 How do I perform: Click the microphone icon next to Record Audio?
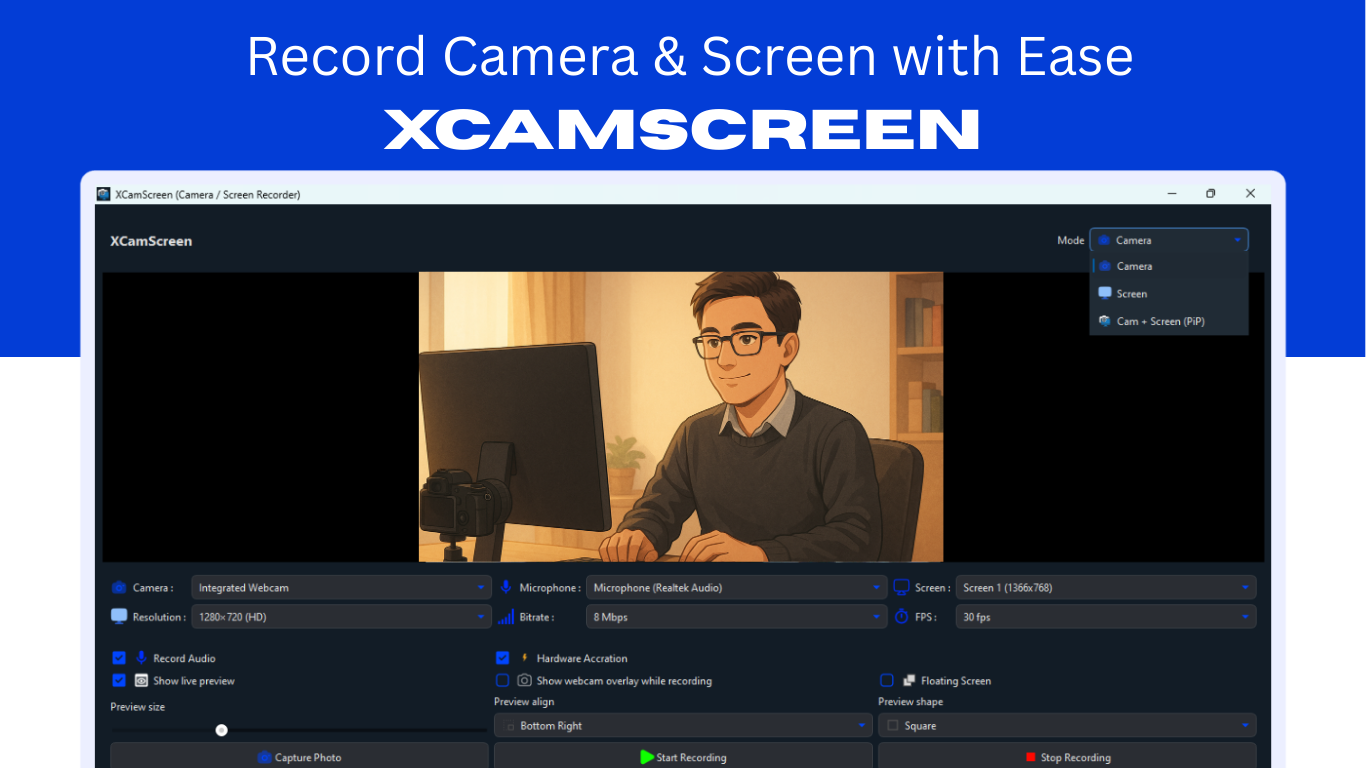141,658
